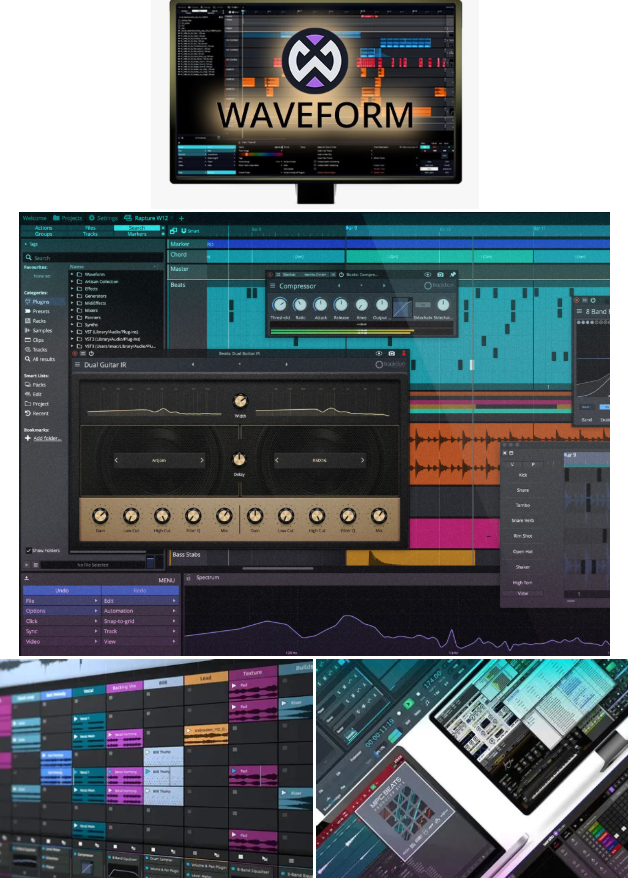This screenshot has height=878, width=628.
Task: Toggle Compressor eye visibility icon
Action: tap(428, 275)
